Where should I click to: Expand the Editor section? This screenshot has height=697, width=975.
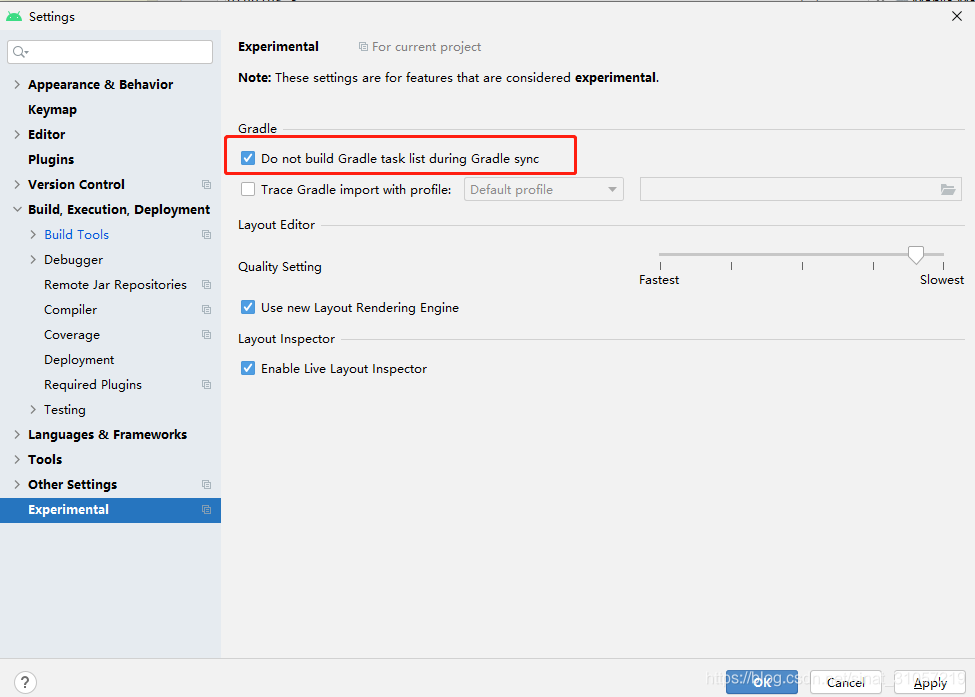tap(17, 134)
